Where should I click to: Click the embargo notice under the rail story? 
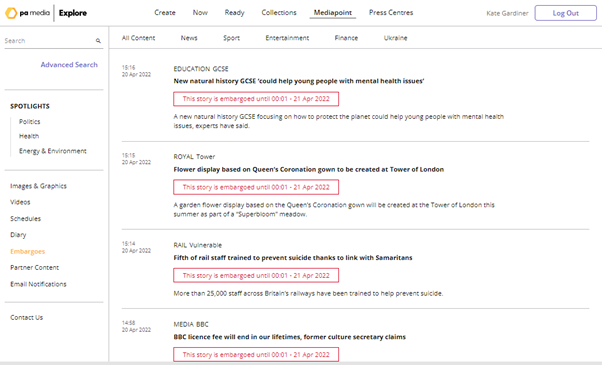point(256,276)
